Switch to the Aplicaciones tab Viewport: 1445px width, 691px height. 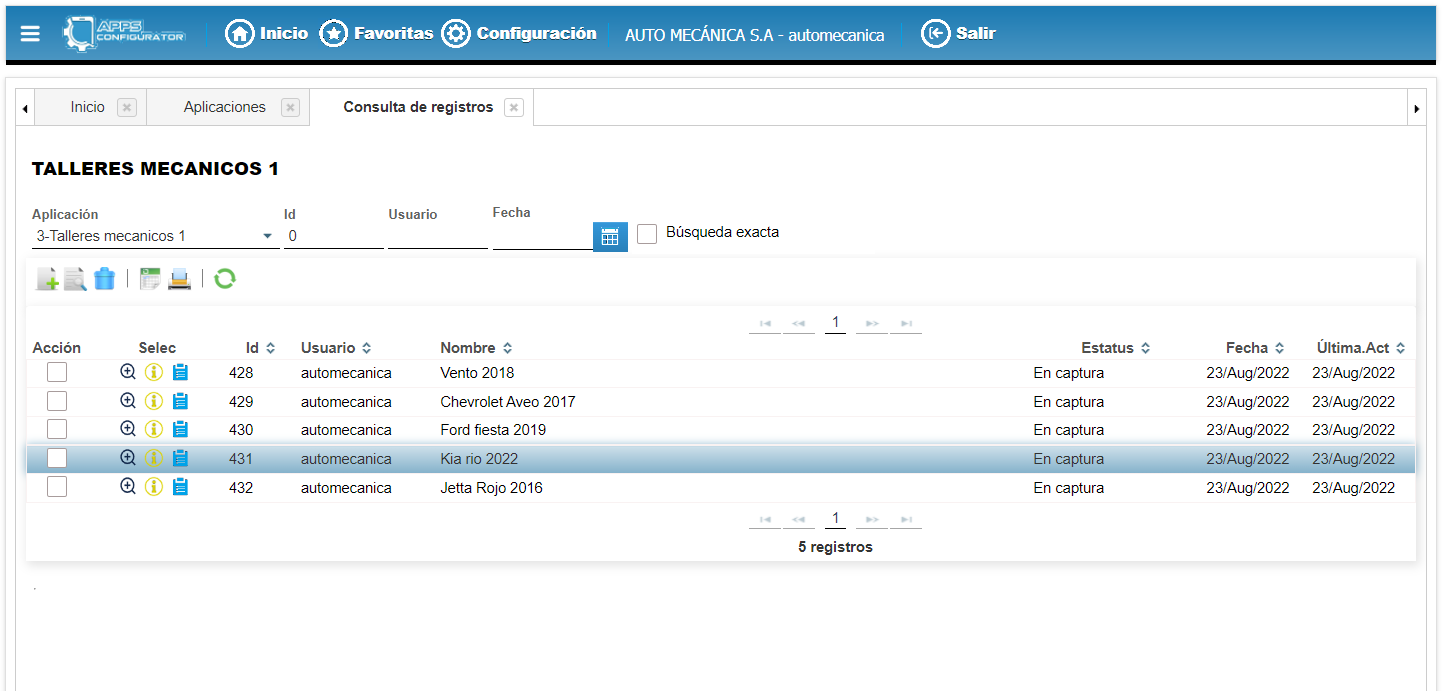click(x=224, y=107)
